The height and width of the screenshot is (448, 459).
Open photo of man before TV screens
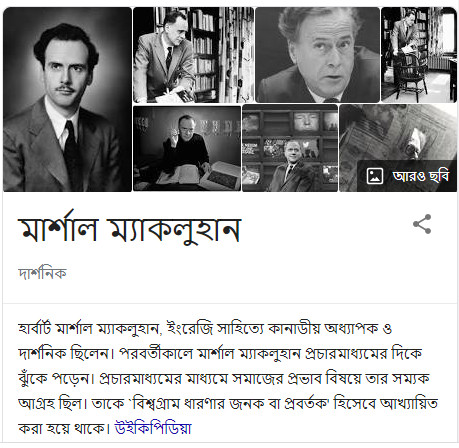point(290,149)
